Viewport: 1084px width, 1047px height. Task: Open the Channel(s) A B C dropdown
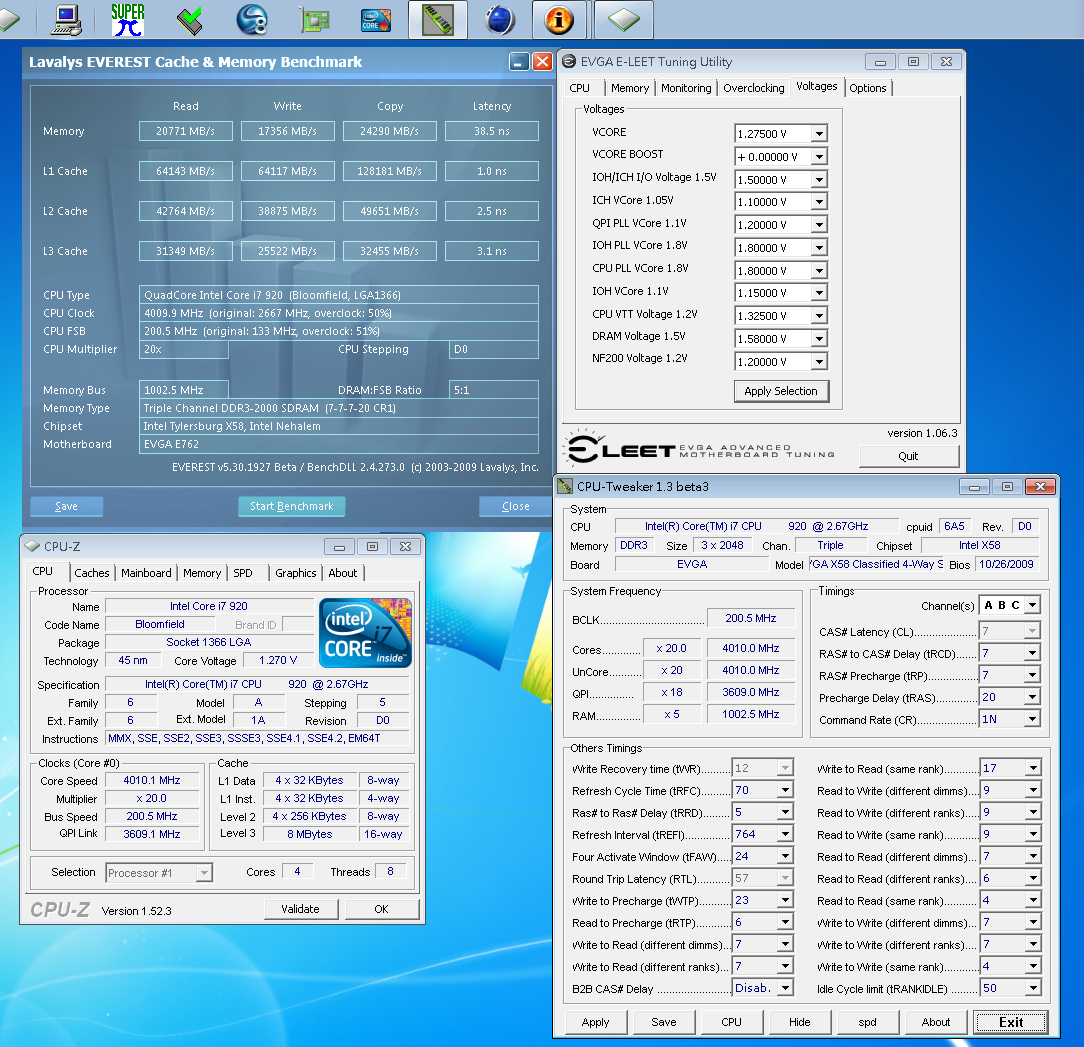coord(1032,605)
